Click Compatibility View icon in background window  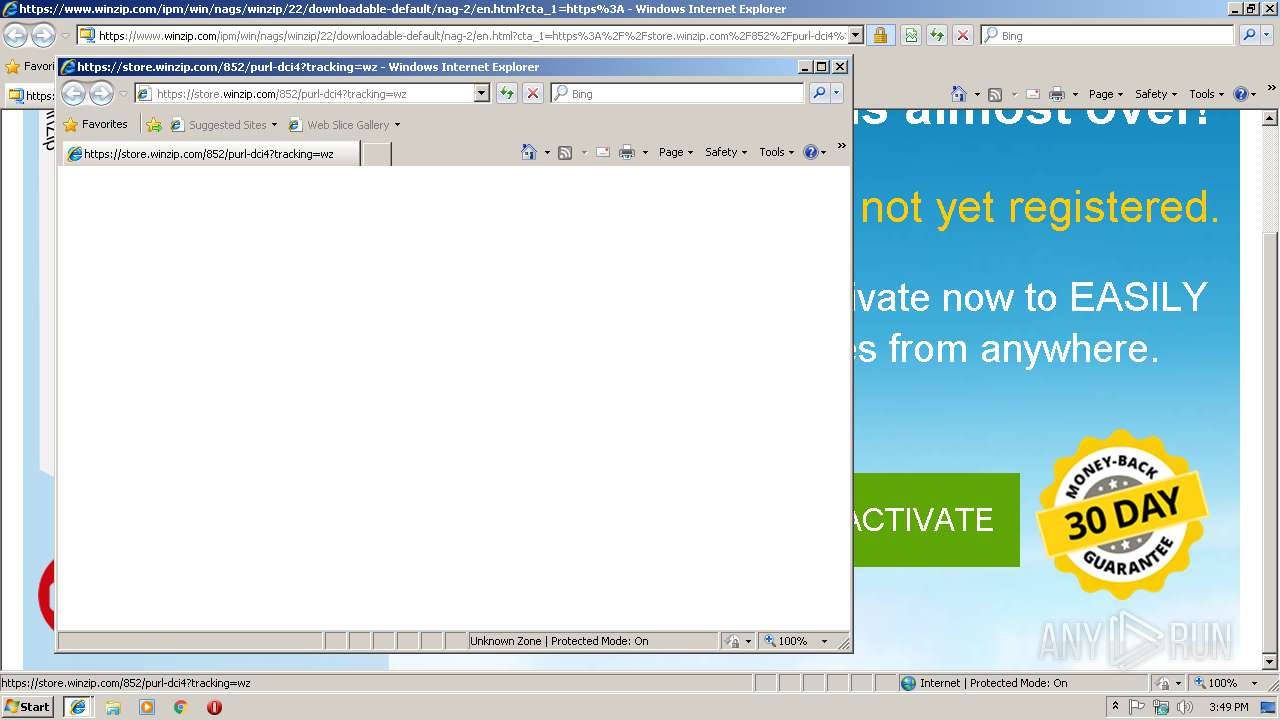click(x=911, y=35)
